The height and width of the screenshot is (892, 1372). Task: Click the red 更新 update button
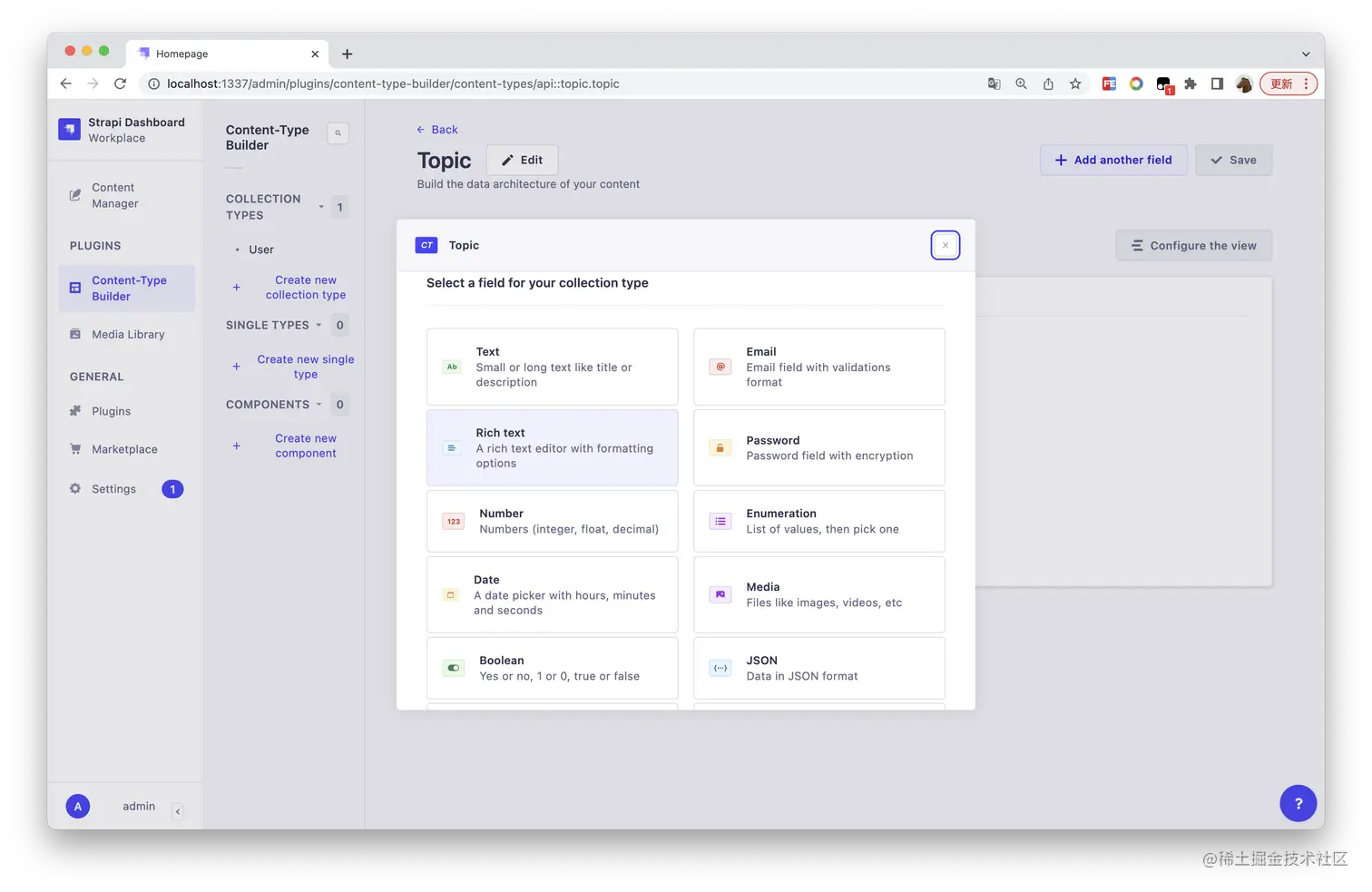click(1289, 83)
